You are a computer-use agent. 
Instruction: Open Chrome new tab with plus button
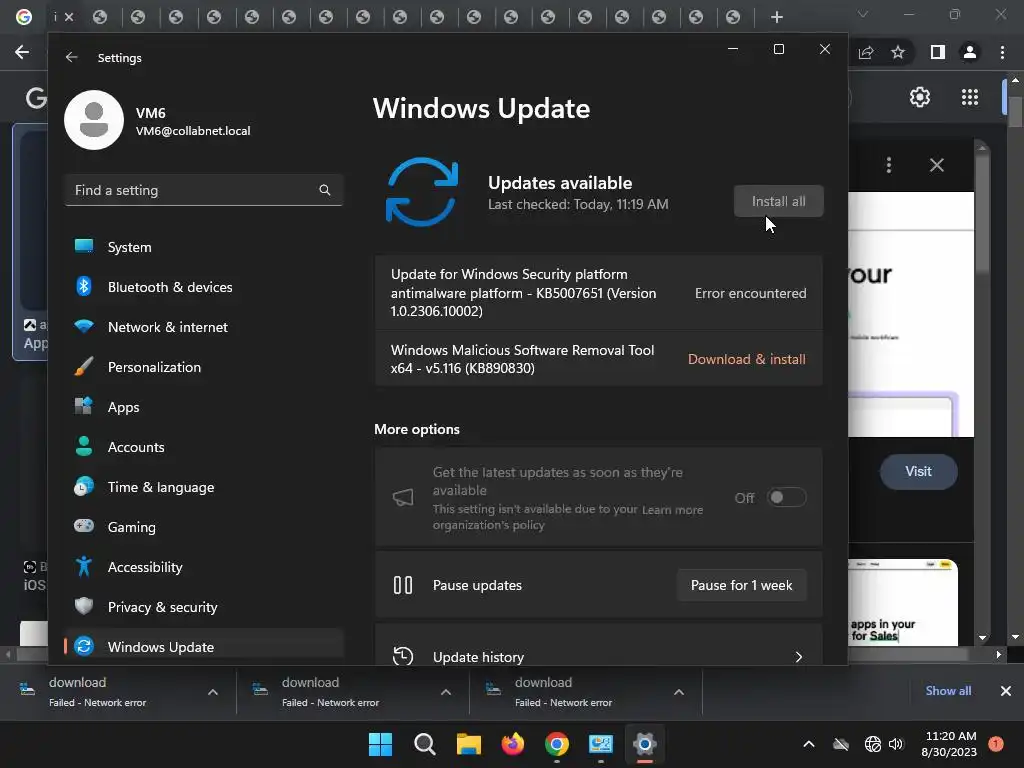click(776, 17)
